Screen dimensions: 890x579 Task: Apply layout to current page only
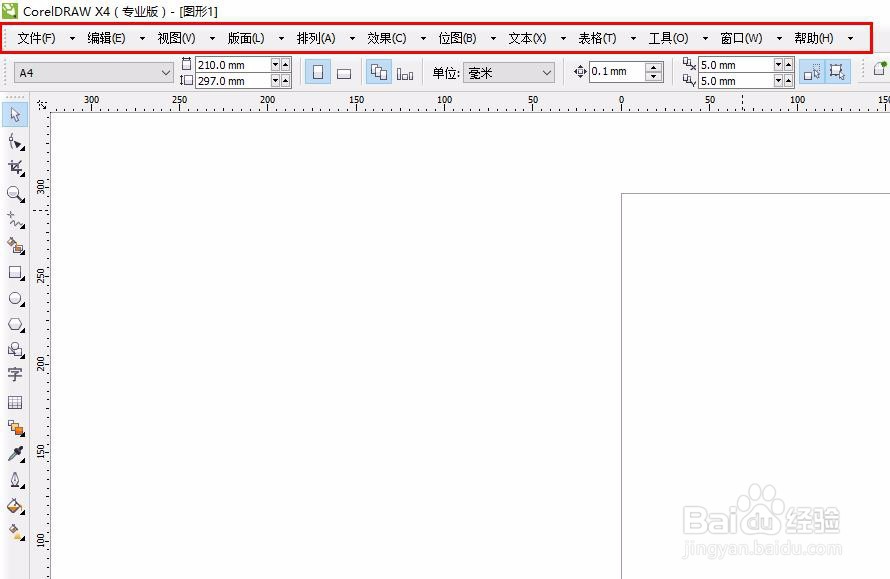[405, 73]
